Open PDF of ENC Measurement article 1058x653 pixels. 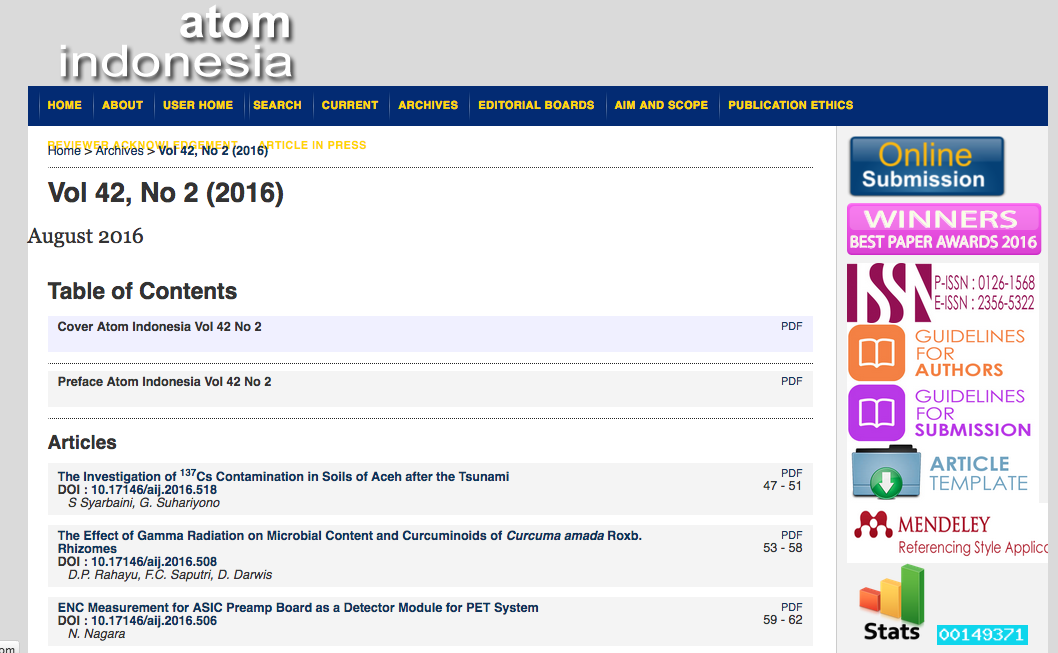point(791,607)
